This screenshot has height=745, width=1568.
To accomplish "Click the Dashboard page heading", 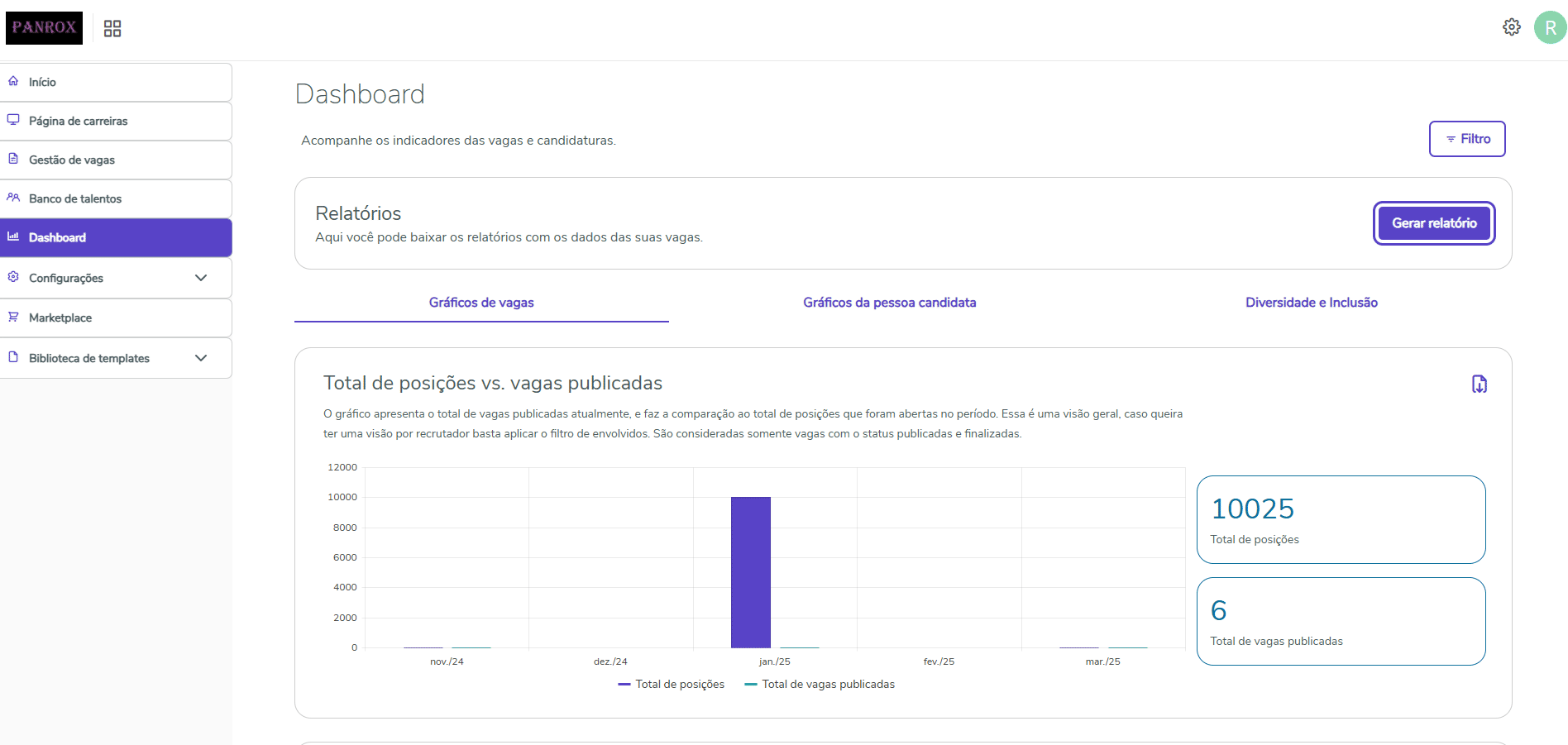I will click(360, 94).
